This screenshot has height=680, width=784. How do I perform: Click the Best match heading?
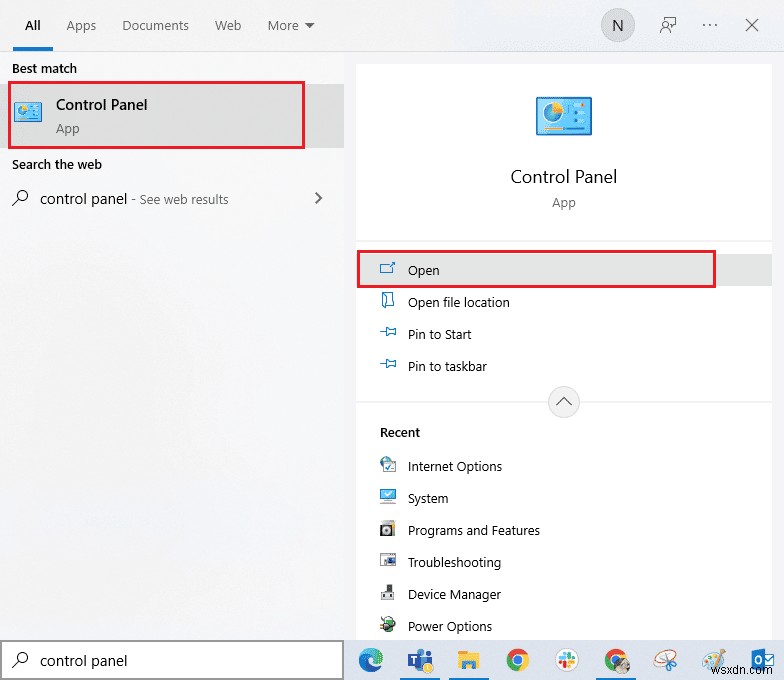[44, 68]
